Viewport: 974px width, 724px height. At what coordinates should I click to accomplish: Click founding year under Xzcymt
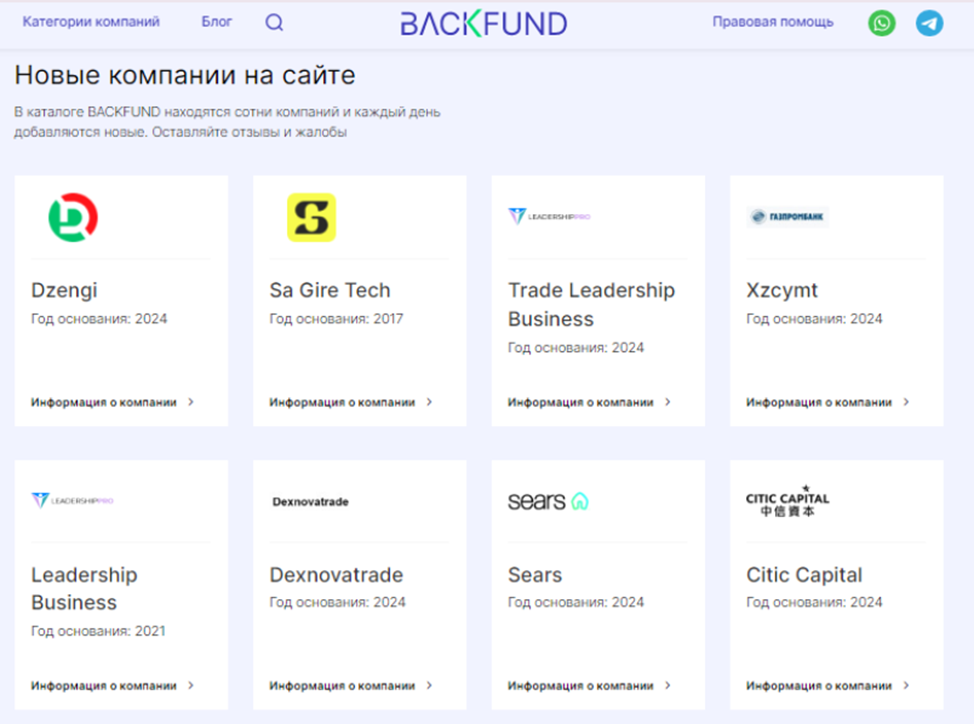tap(814, 319)
